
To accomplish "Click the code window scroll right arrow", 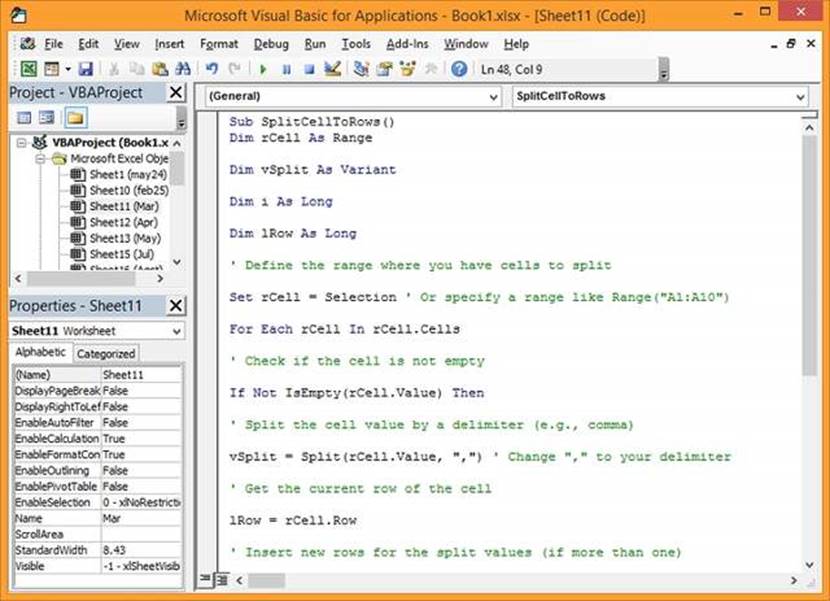I will tap(793, 580).
